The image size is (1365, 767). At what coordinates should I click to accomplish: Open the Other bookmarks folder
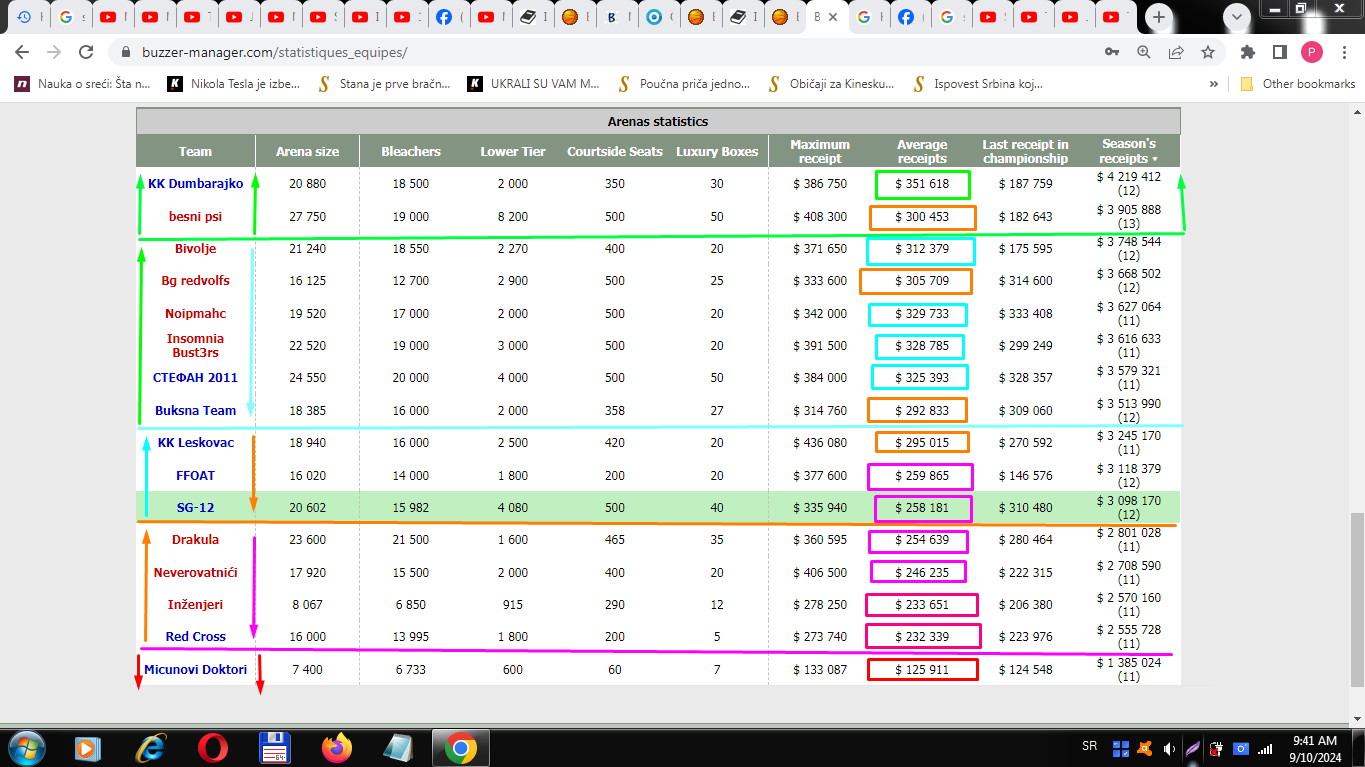1298,84
